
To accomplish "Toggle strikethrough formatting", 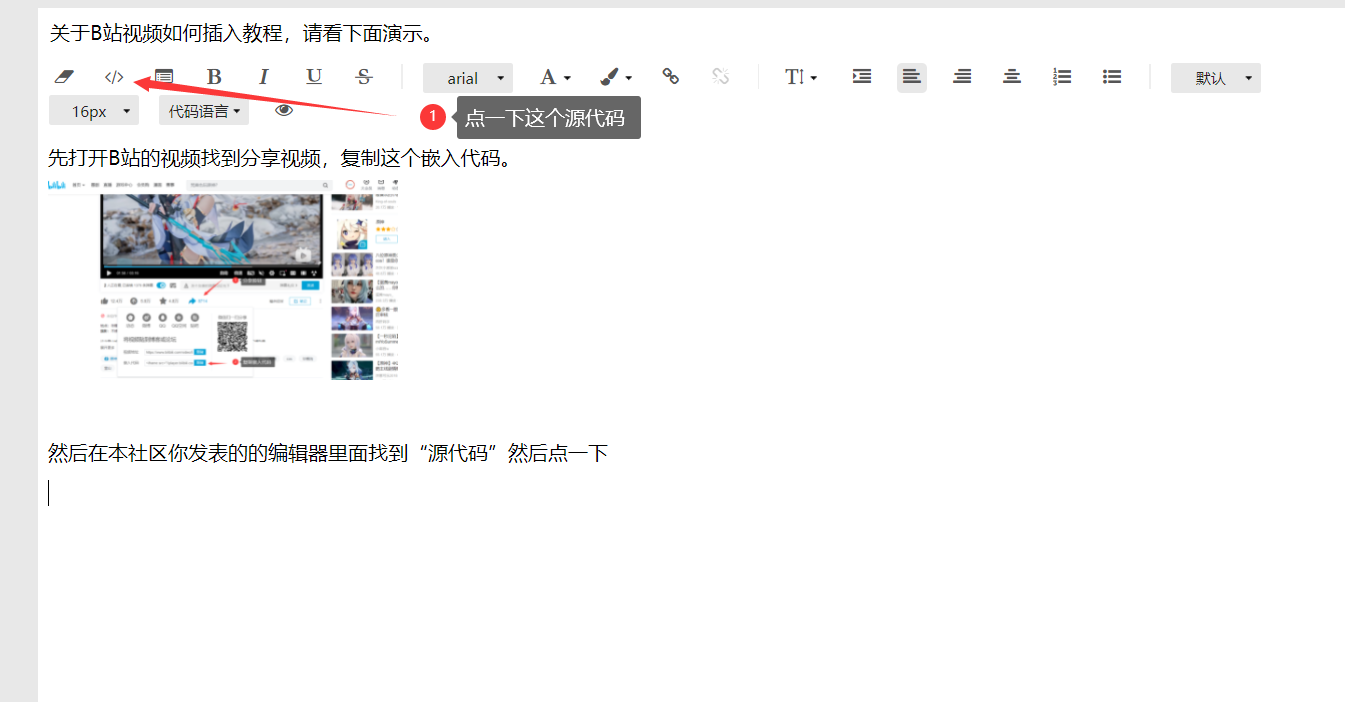I will pyautogui.click(x=364, y=77).
